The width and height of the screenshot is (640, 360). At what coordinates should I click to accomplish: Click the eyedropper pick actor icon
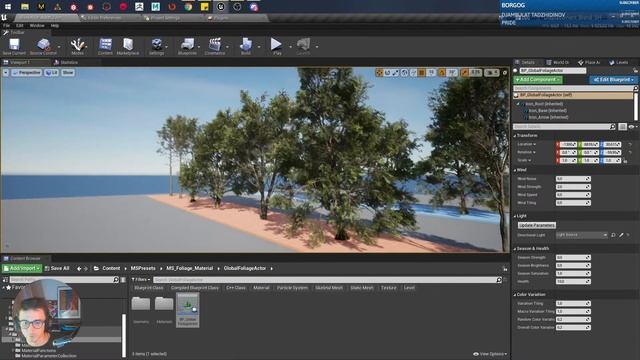click(x=621, y=235)
